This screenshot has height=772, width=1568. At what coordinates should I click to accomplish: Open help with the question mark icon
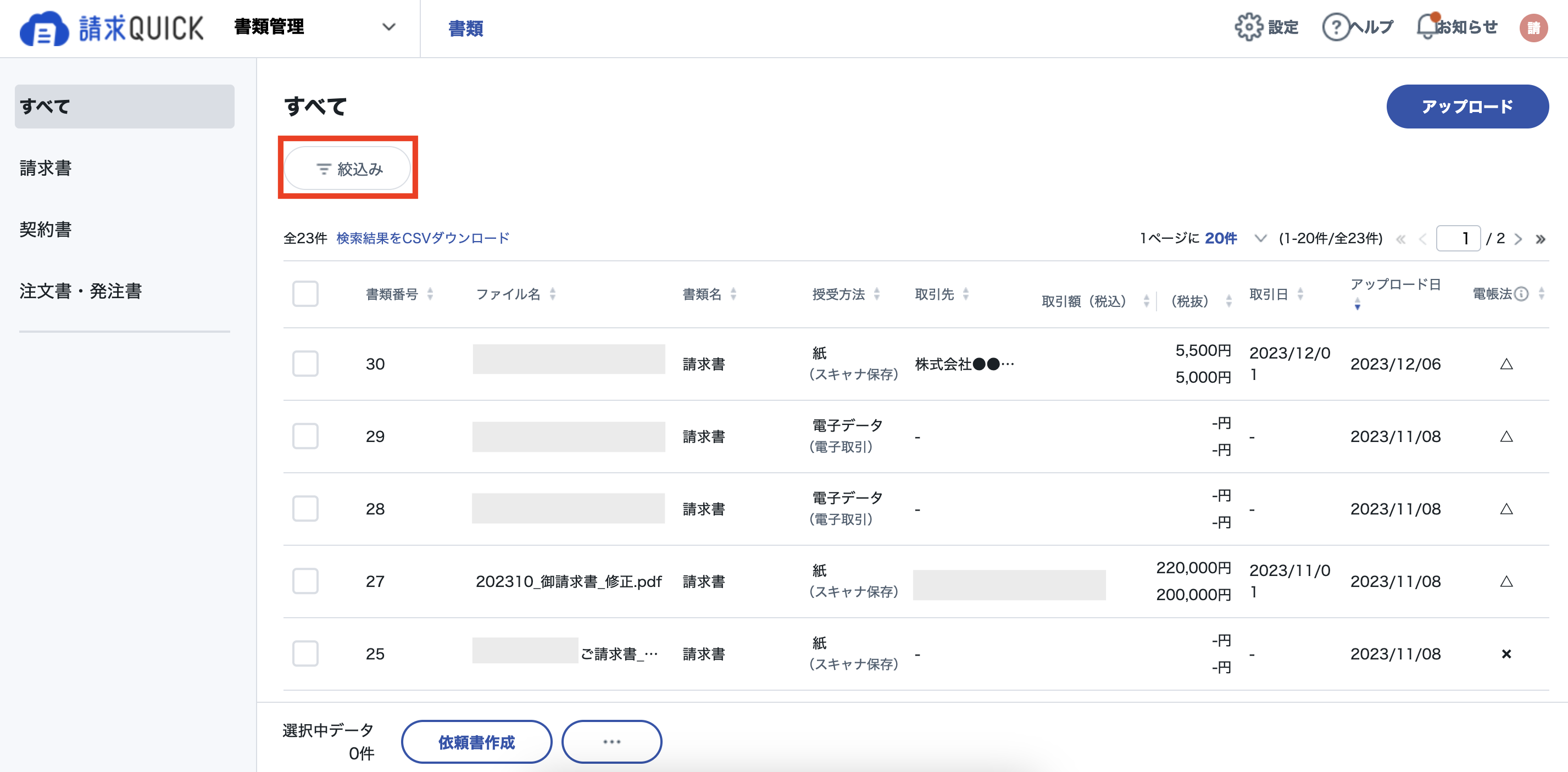click(1336, 27)
